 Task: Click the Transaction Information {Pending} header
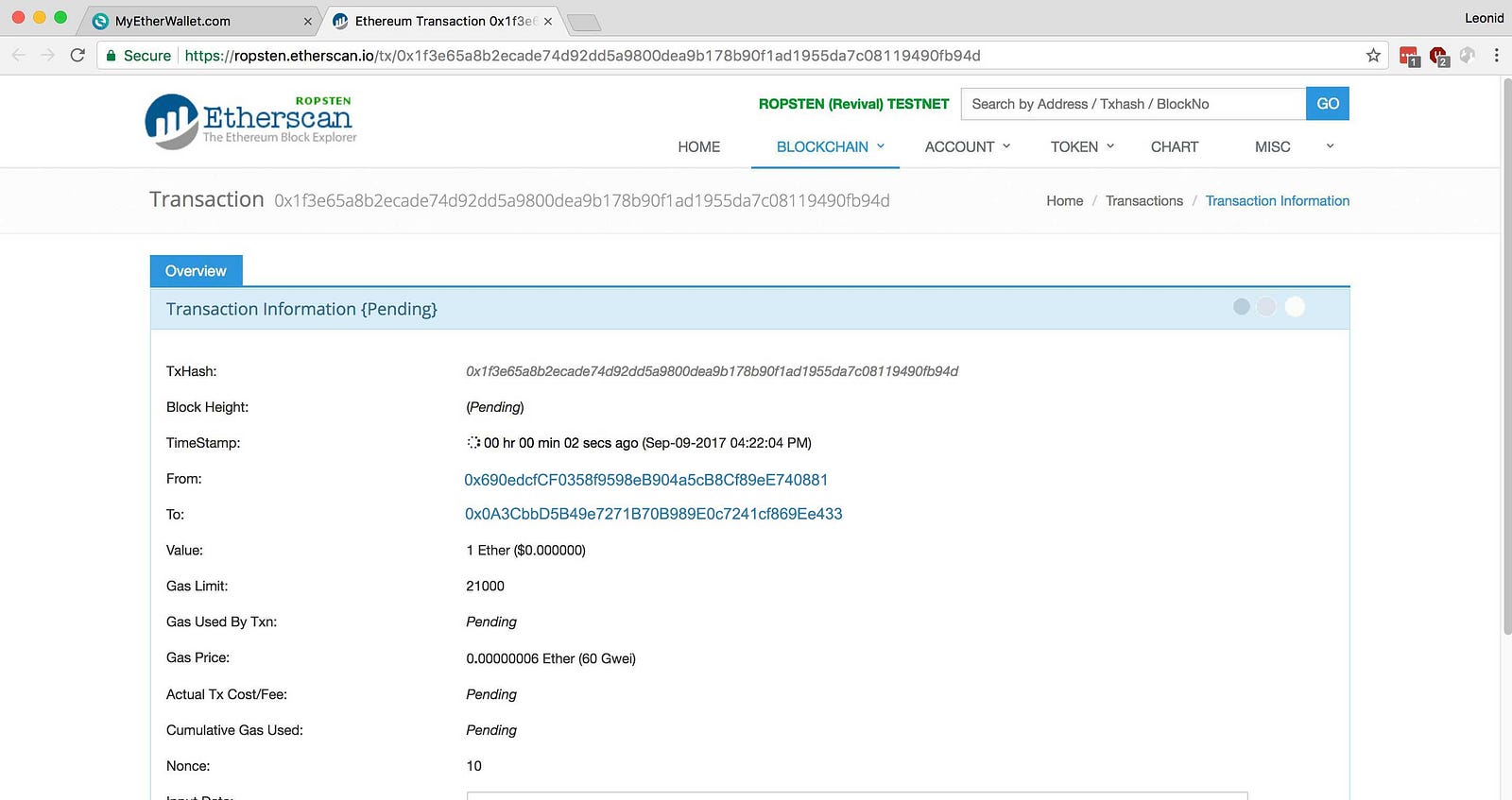(x=301, y=309)
